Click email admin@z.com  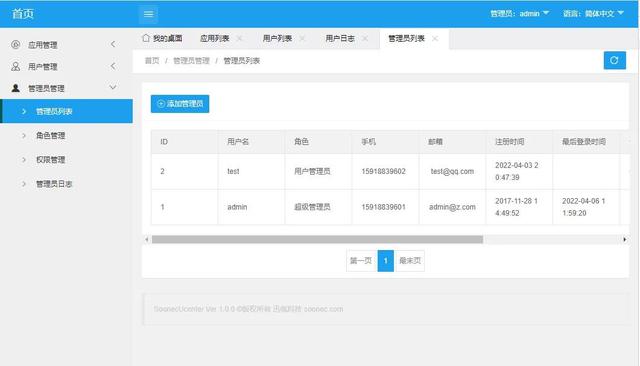pos(452,207)
